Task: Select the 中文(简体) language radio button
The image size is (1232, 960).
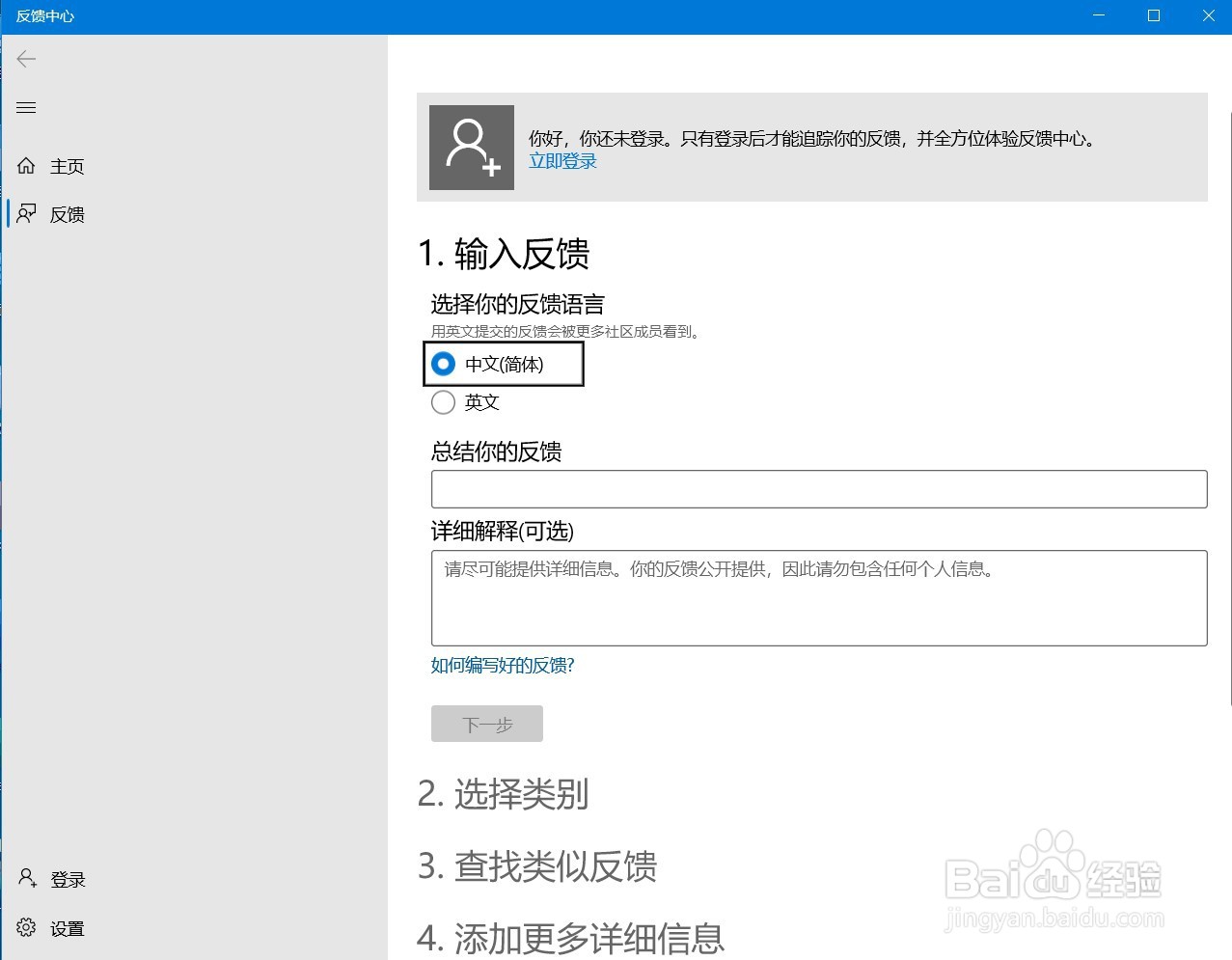Action: 443,364
